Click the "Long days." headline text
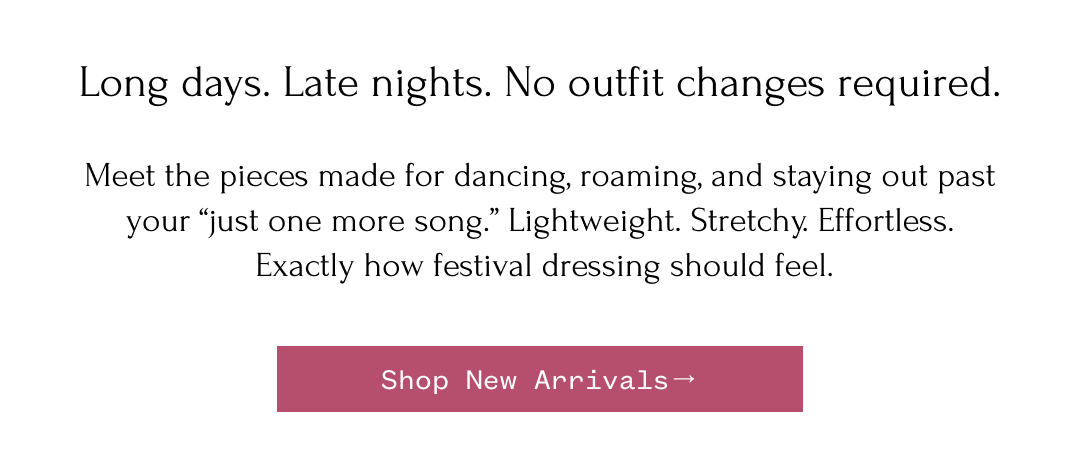Image resolution: width=1080 pixels, height=472 pixels. click(x=174, y=84)
